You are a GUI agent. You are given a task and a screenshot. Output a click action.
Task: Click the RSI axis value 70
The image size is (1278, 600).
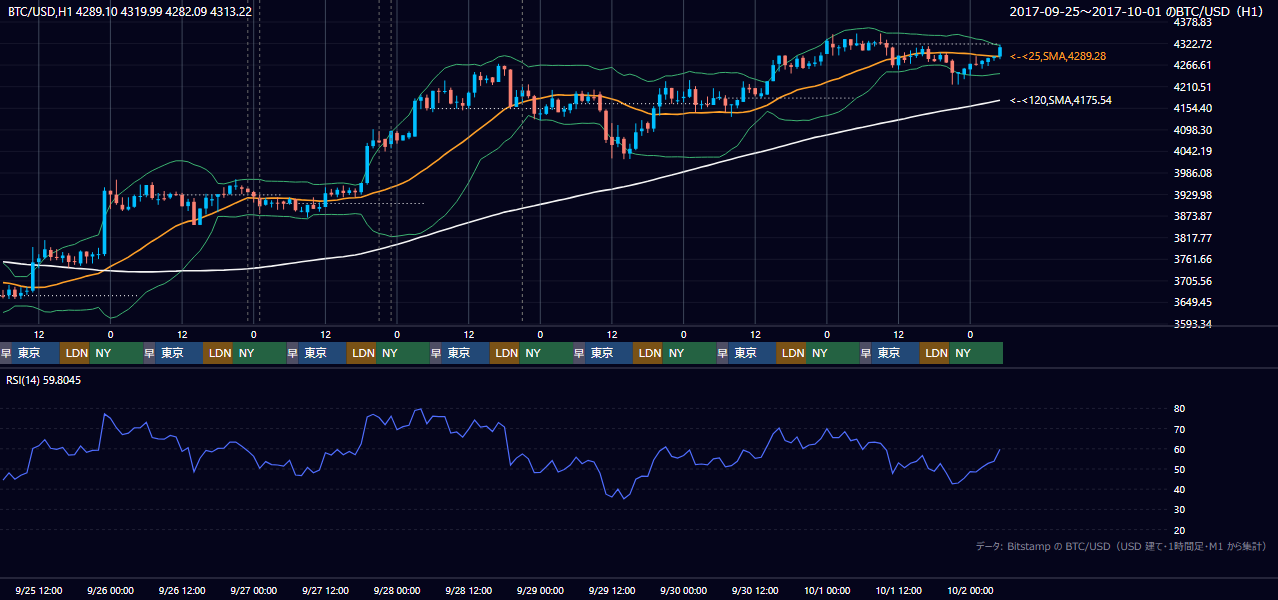coord(1179,429)
